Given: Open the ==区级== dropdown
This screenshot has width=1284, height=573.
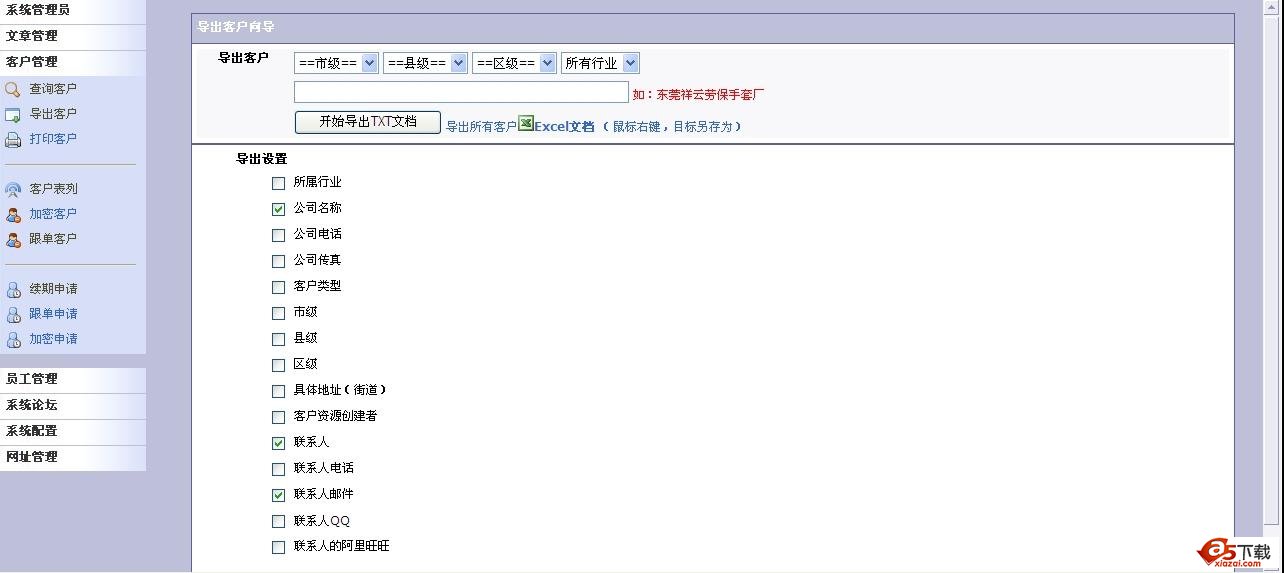Looking at the screenshot, I should [x=514, y=63].
